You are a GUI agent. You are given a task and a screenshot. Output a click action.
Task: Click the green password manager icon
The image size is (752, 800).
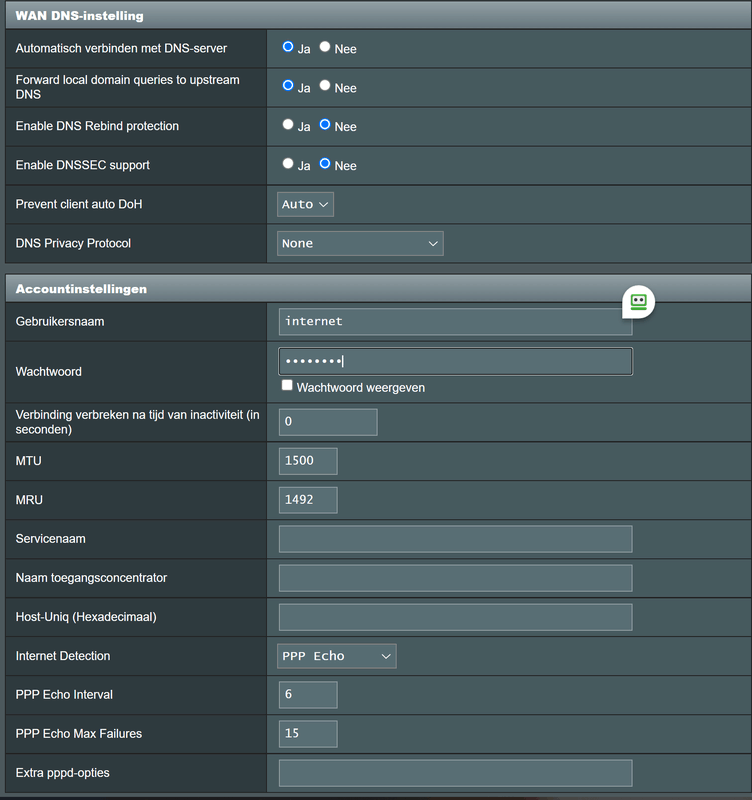(x=638, y=300)
